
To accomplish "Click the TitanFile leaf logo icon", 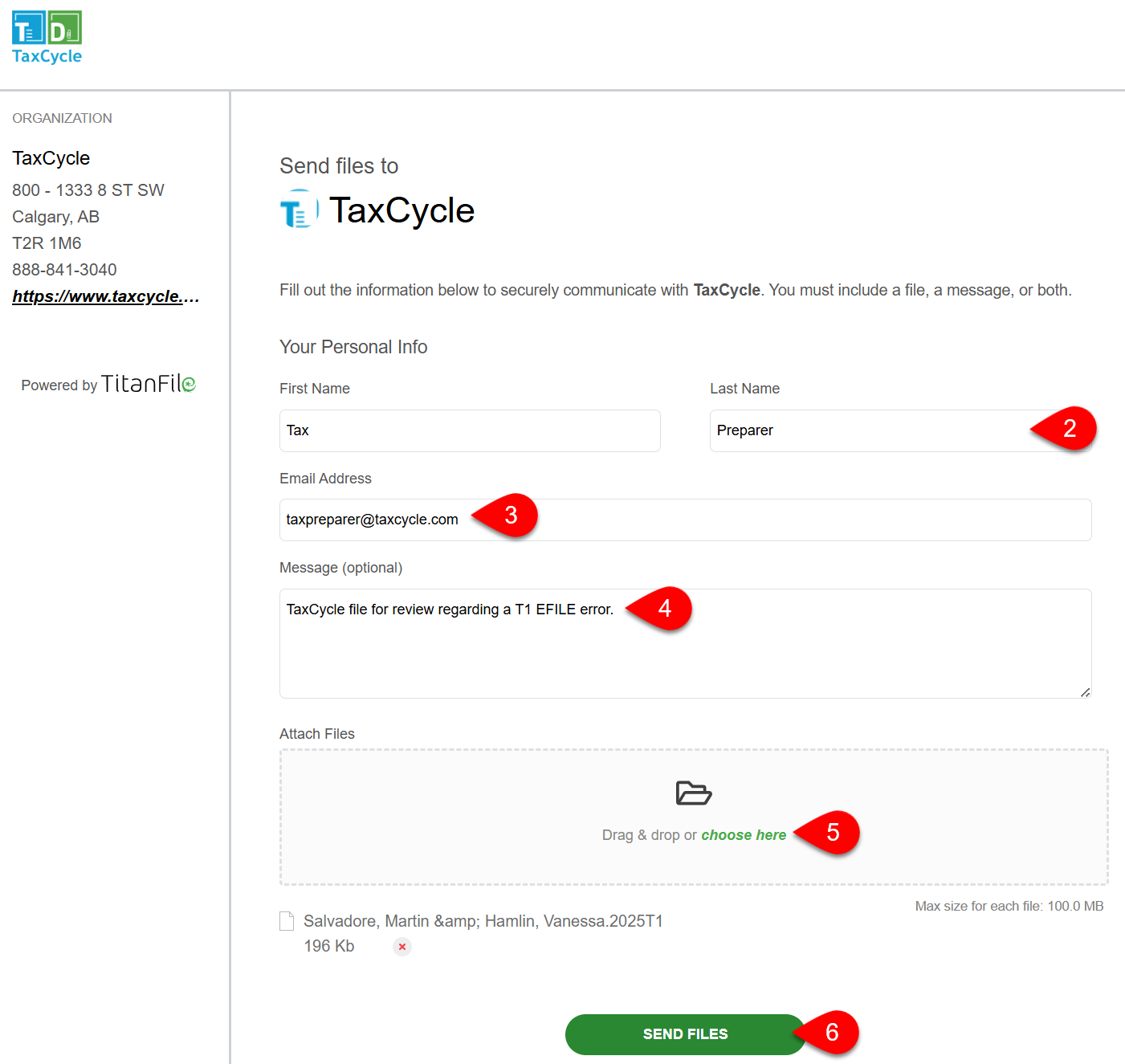I will [x=190, y=384].
